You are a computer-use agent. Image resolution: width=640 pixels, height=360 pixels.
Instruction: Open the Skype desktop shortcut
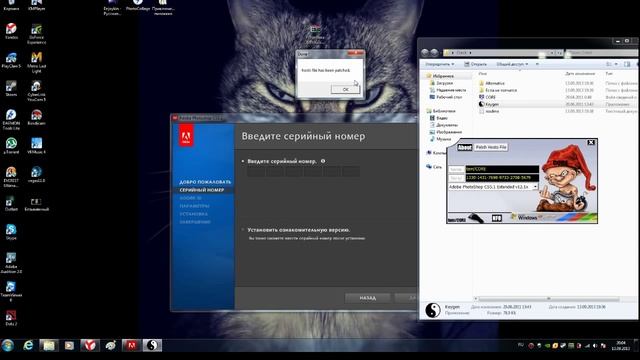coord(11,232)
